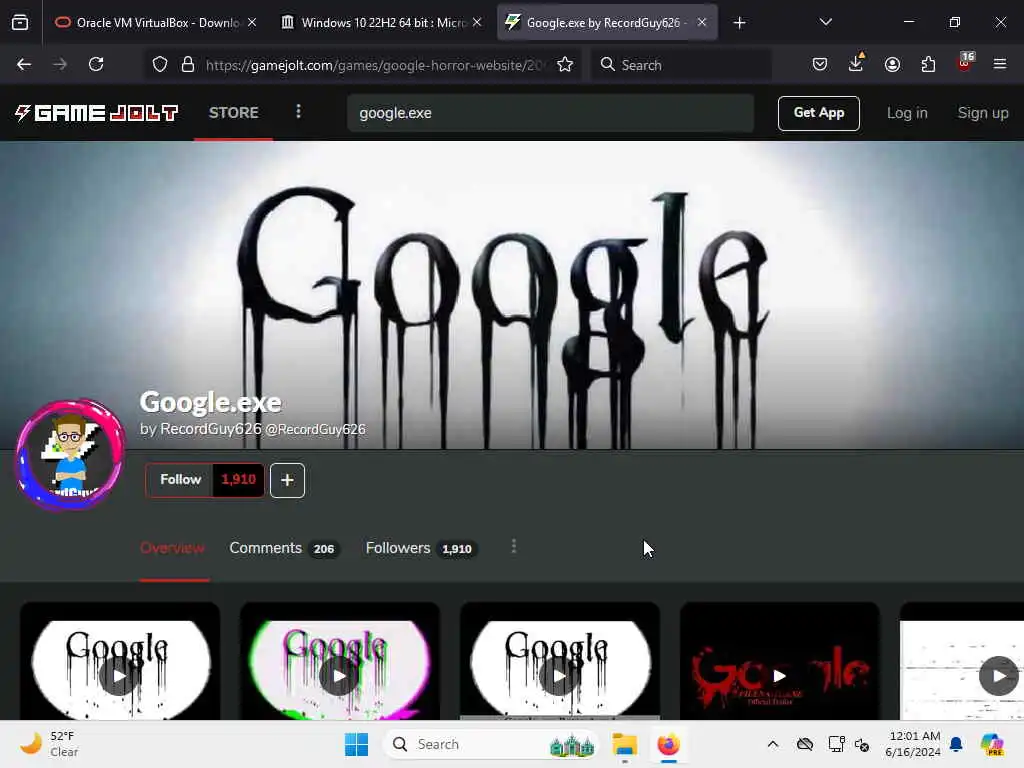Click the cloud sync off tray icon
The height and width of the screenshot is (768, 1024).
(805, 744)
